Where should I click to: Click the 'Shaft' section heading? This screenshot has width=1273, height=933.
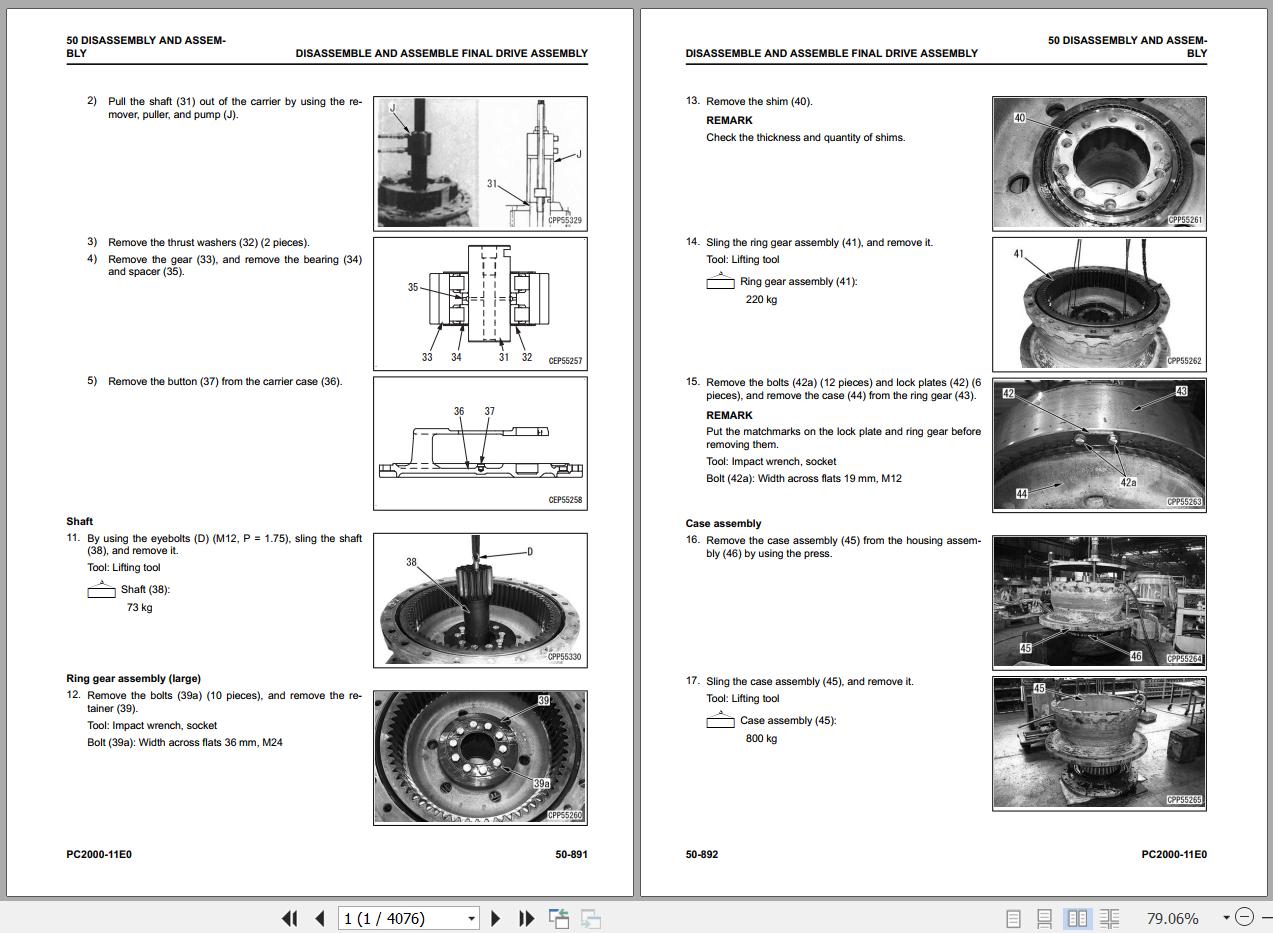tap(80, 521)
